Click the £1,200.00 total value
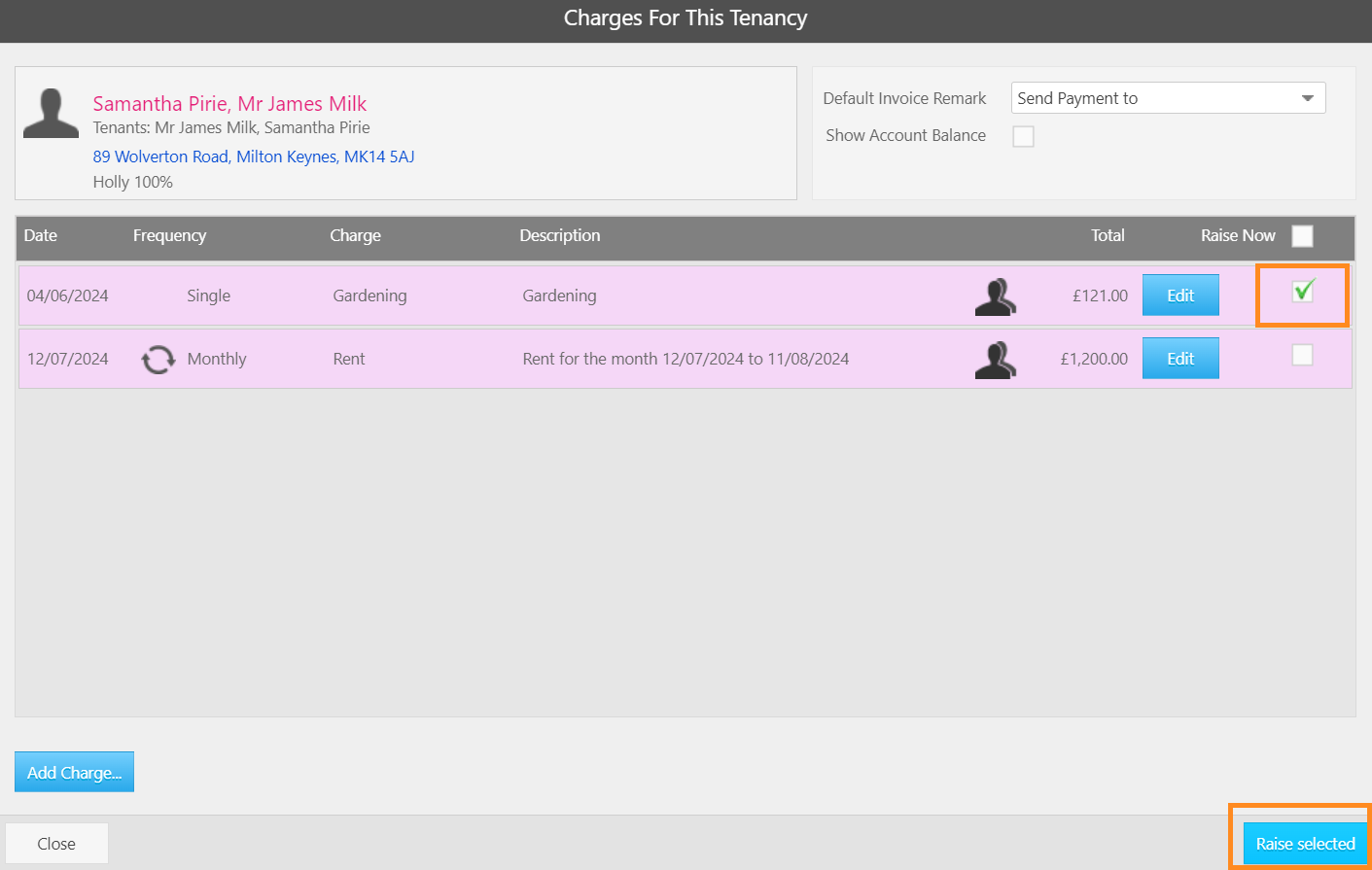This screenshot has width=1372, height=870. (1094, 359)
